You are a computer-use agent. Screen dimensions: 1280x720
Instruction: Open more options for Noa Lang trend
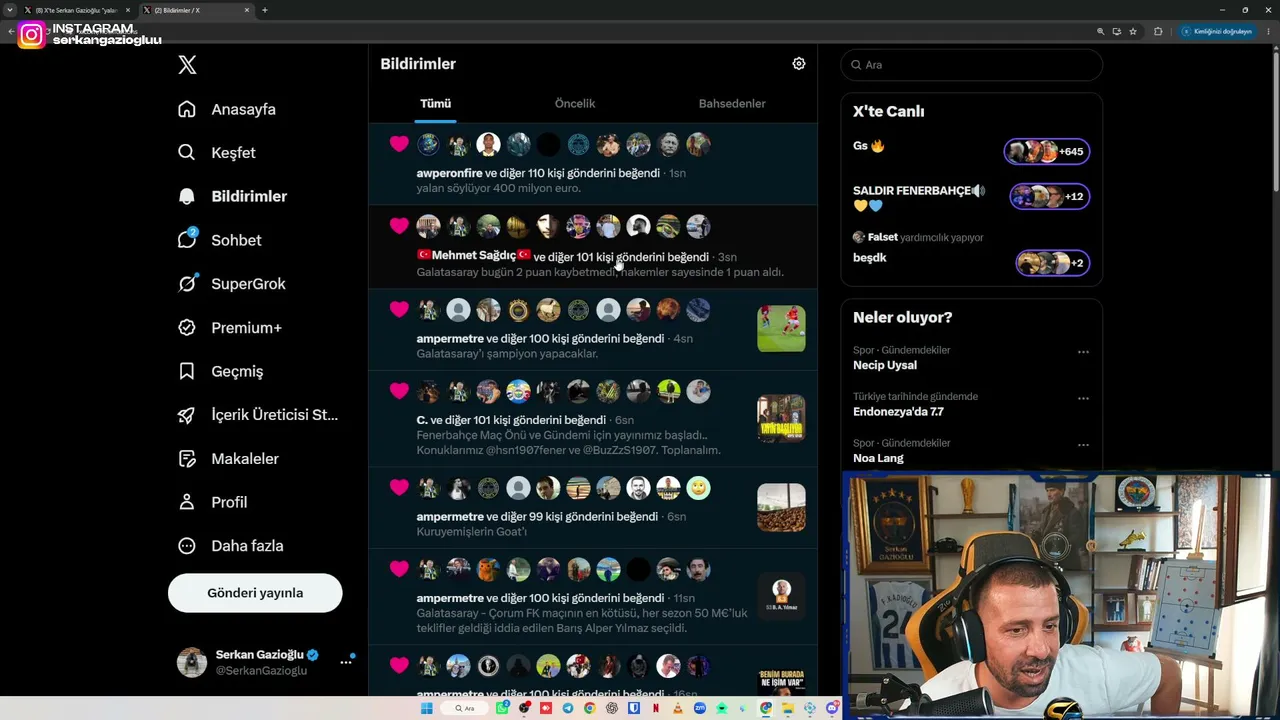[x=1083, y=444]
